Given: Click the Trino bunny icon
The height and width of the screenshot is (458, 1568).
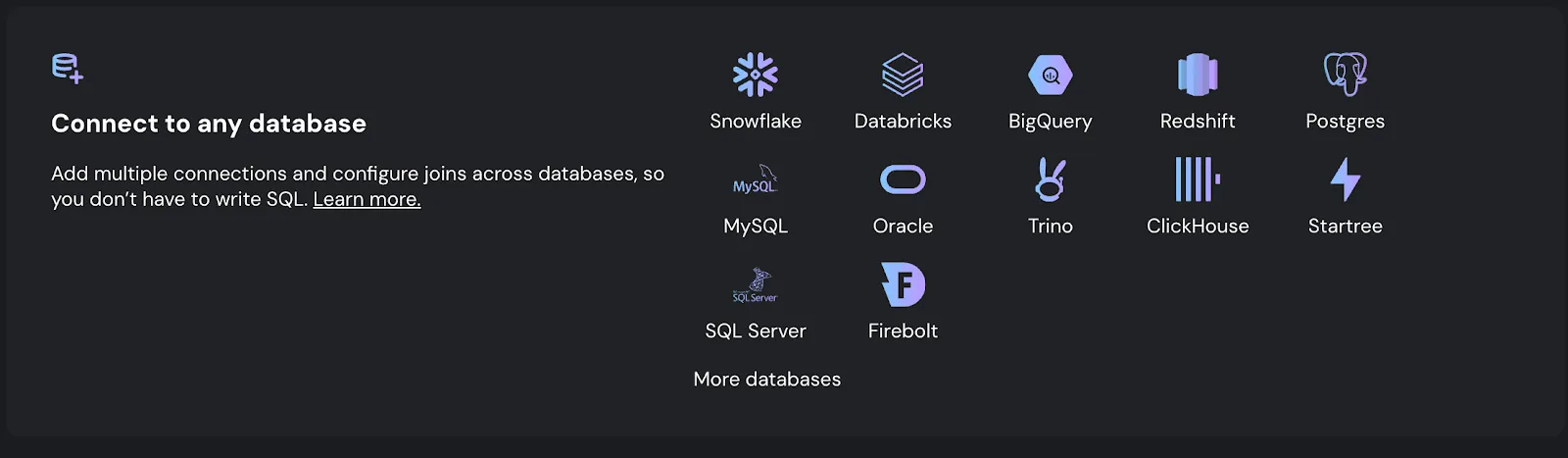Looking at the screenshot, I should click(1051, 179).
